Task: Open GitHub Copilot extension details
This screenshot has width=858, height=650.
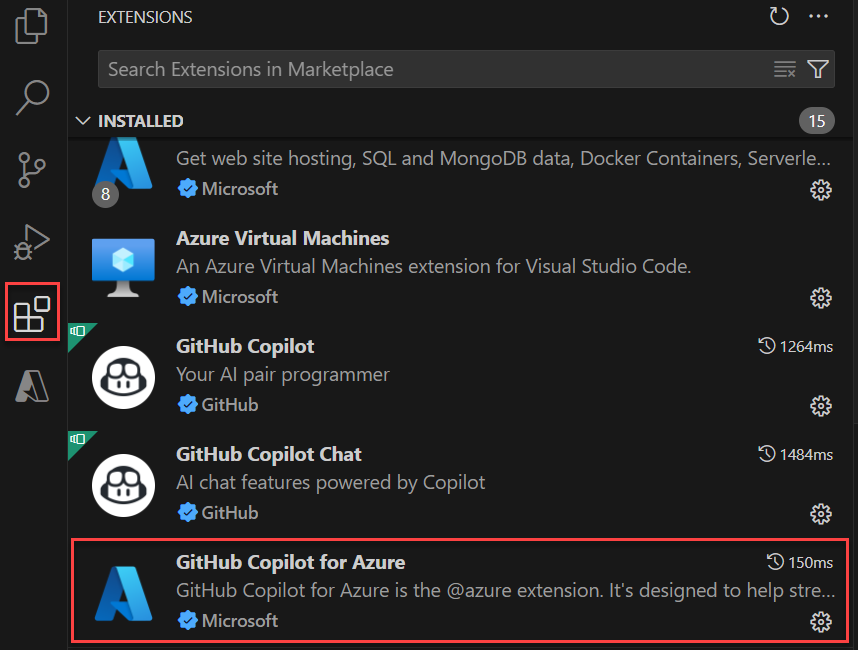Action: pos(245,346)
